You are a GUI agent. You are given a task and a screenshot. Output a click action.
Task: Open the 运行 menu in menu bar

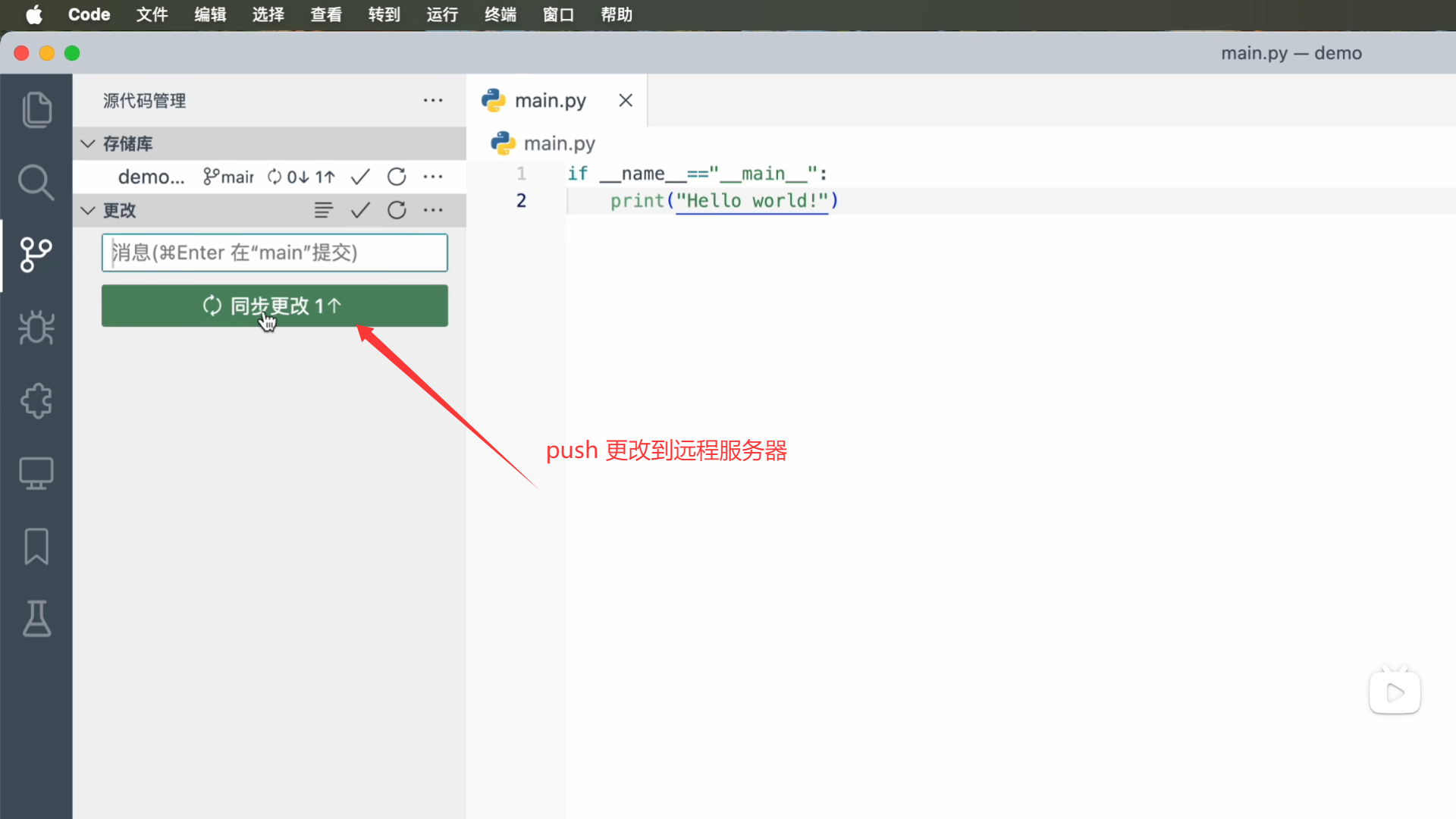click(x=442, y=14)
